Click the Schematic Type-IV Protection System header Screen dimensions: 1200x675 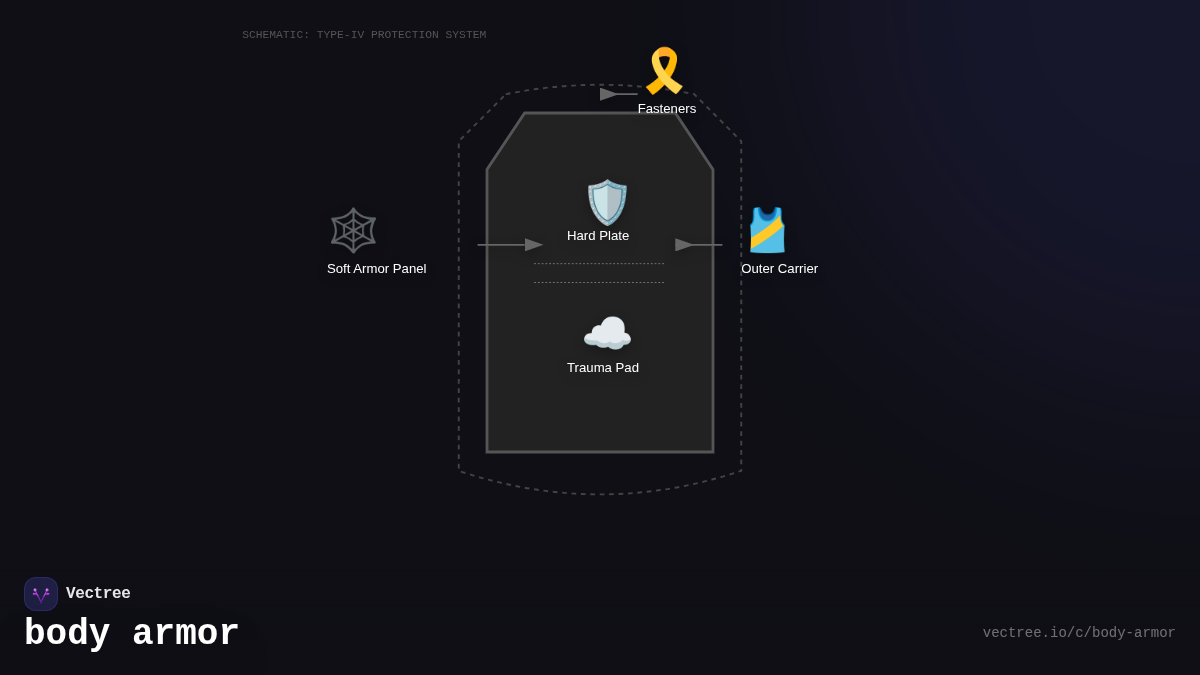coord(364,35)
